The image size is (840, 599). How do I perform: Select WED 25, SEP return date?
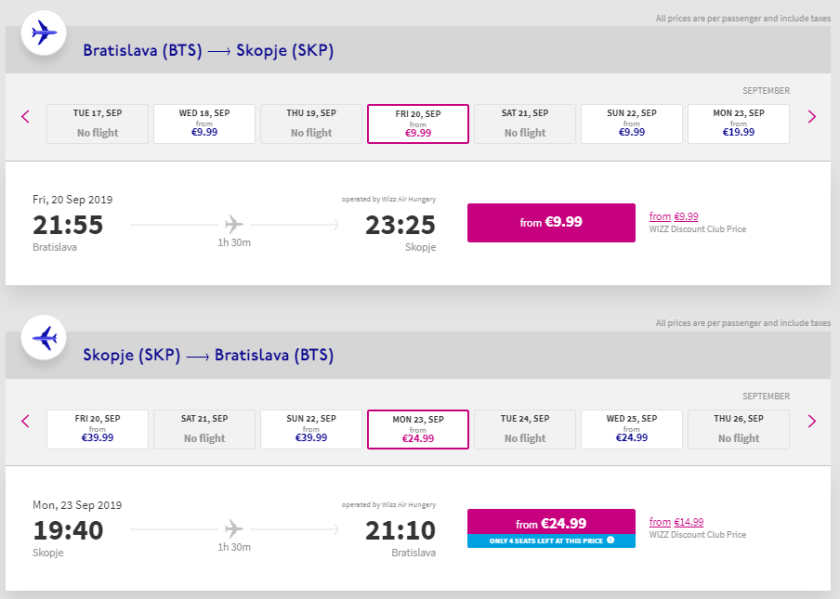pyautogui.click(x=631, y=429)
